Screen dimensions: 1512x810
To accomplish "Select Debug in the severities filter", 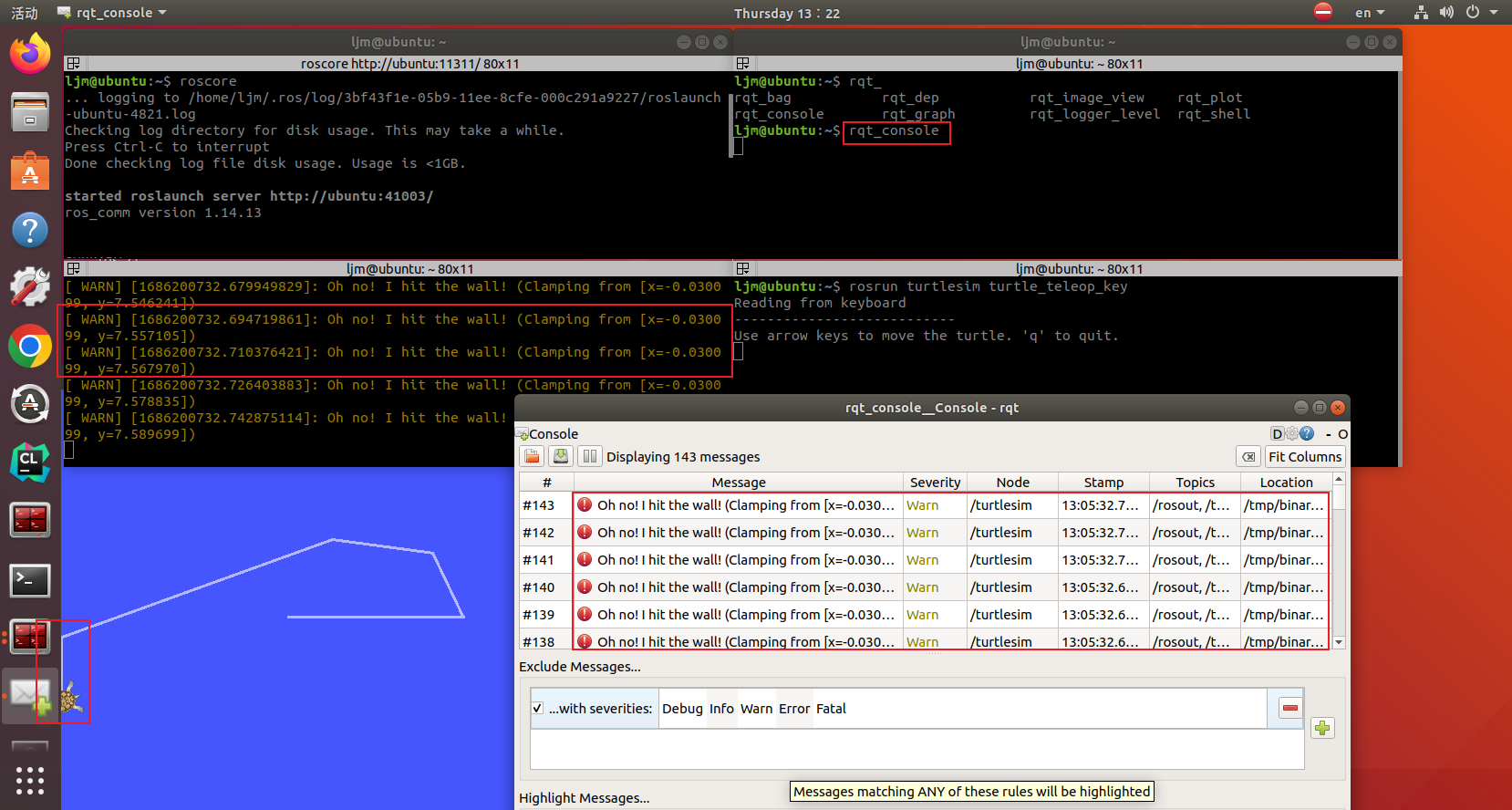I will (x=682, y=708).
